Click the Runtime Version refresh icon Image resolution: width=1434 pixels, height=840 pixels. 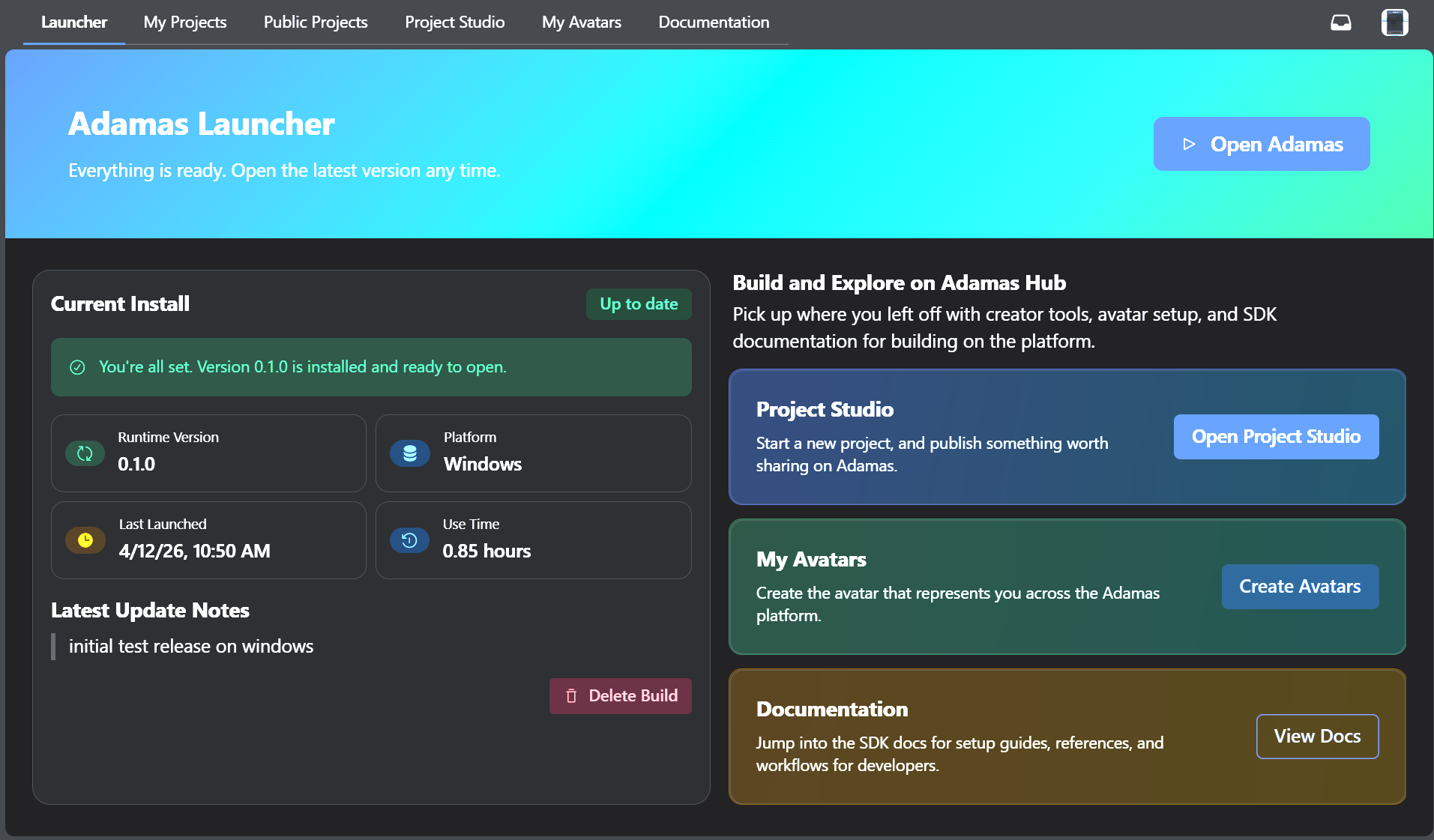tap(85, 453)
